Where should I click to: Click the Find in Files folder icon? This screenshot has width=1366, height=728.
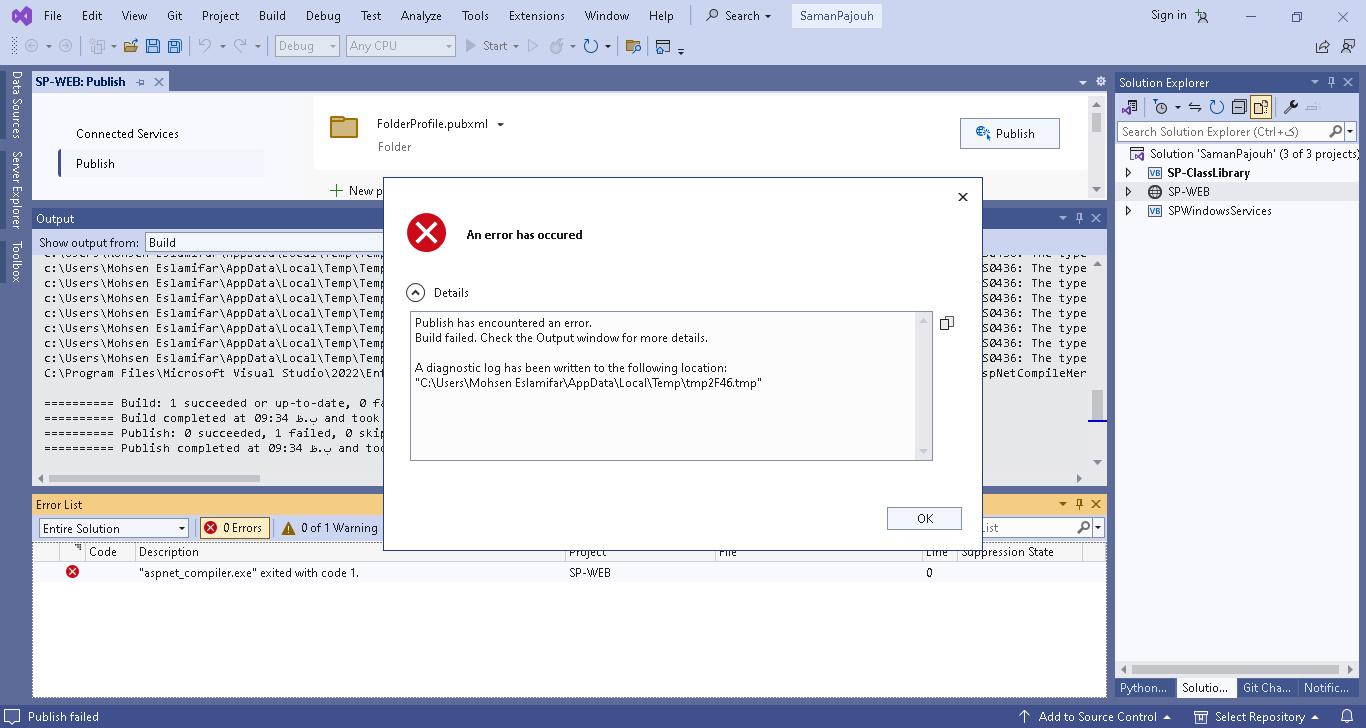click(x=633, y=46)
